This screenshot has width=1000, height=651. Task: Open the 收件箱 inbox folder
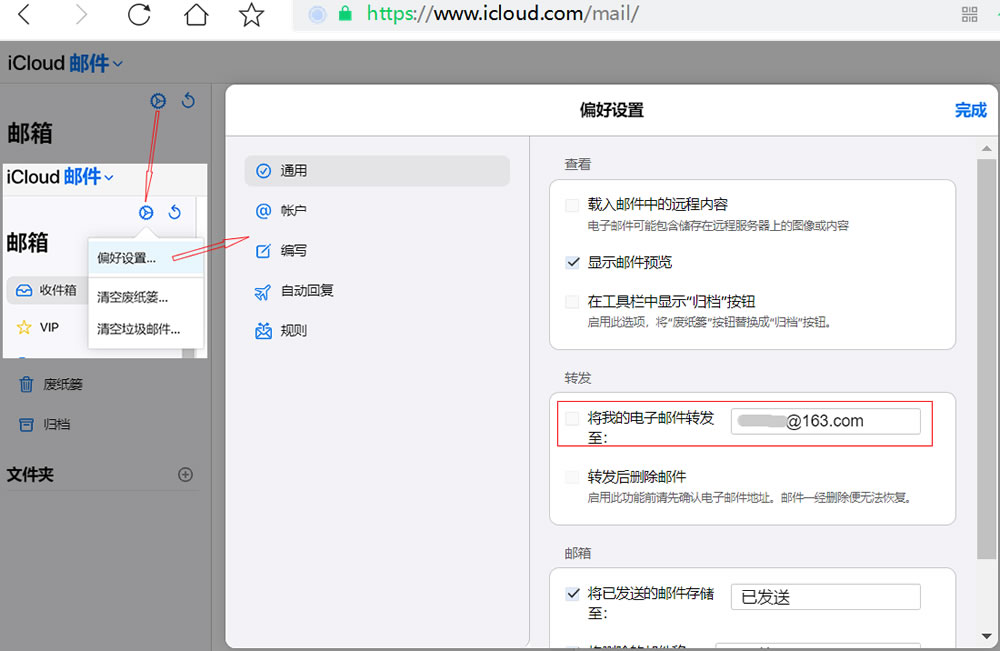click(x=48, y=290)
